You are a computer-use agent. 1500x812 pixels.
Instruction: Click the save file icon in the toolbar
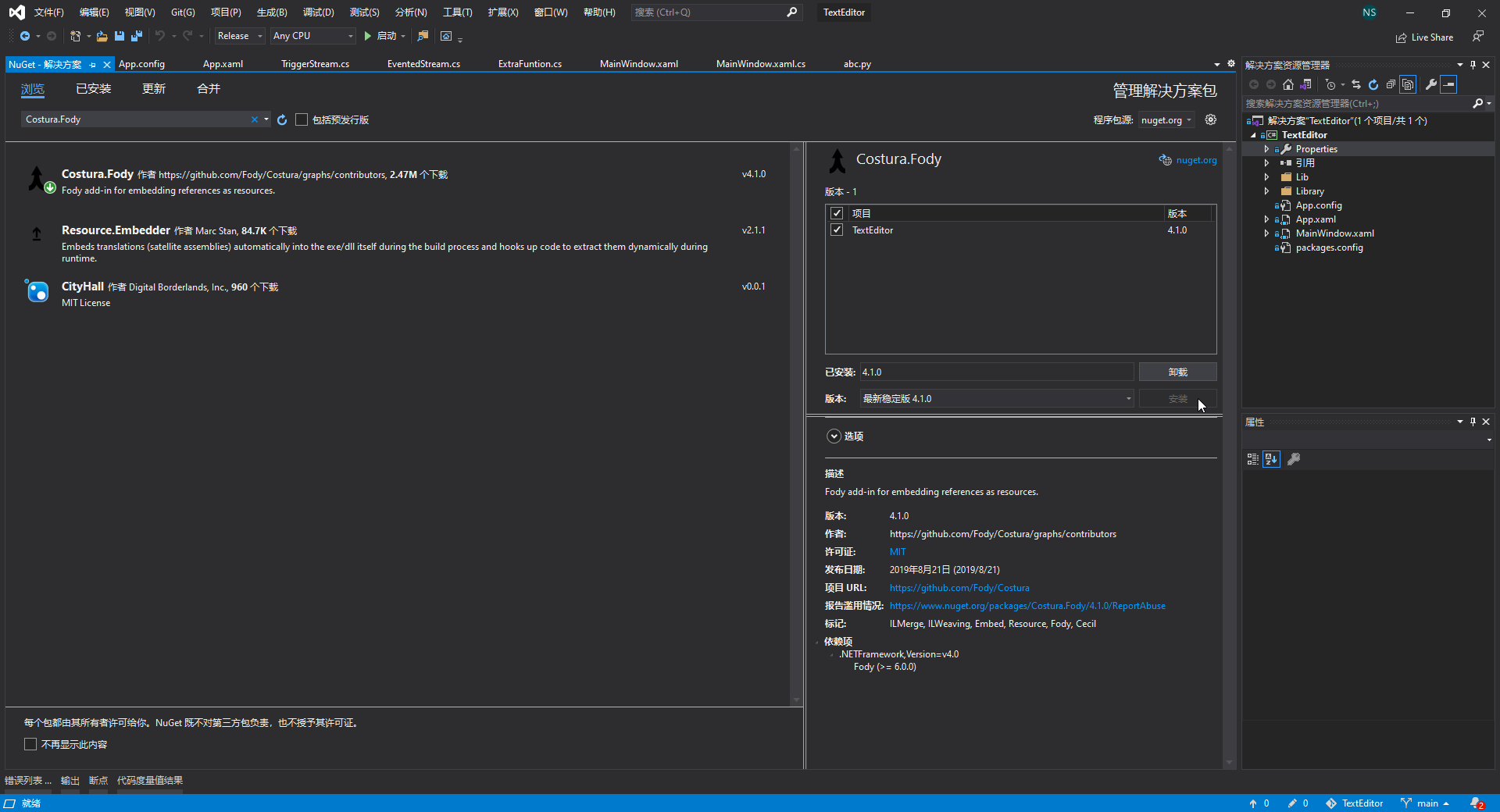coord(120,36)
